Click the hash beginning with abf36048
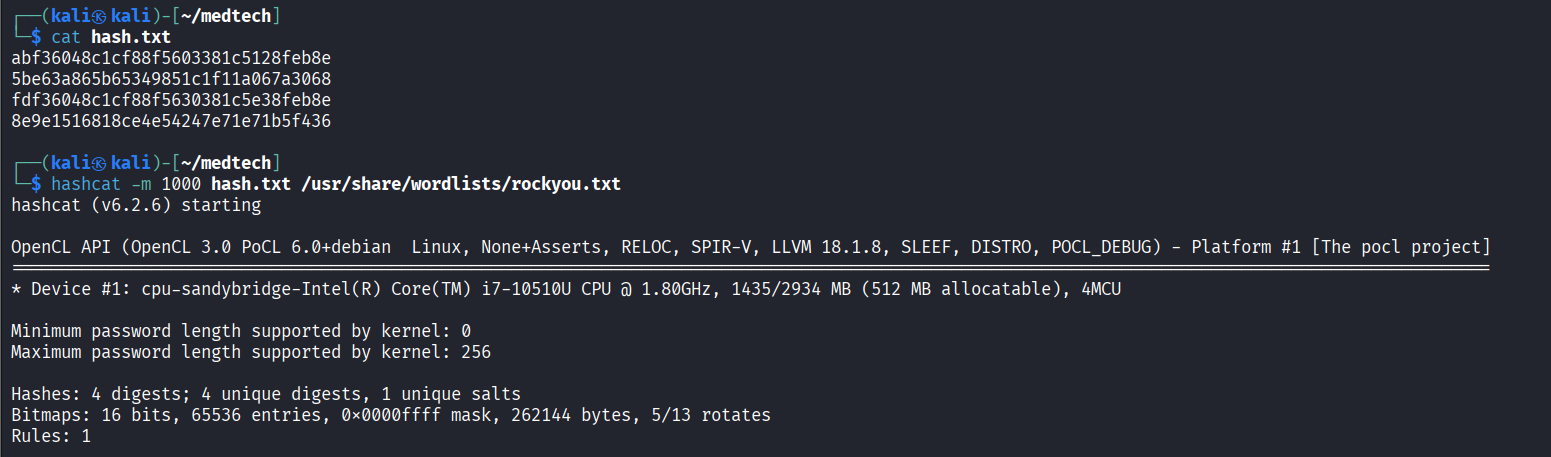Image resolution: width=1551 pixels, height=457 pixels. pyautogui.click(x=171, y=58)
